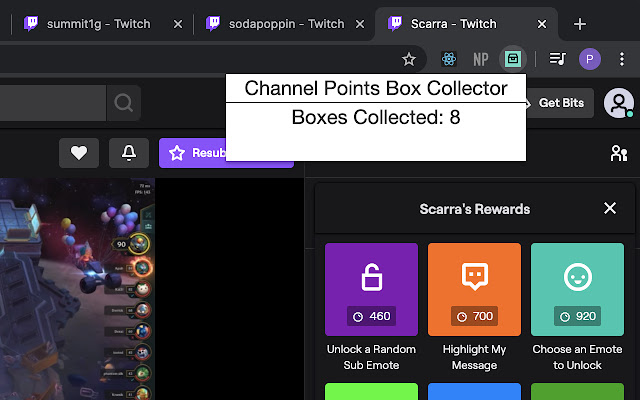Close the Scarra's Rewards panel
This screenshot has width=640, height=400.
click(x=610, y=208)
